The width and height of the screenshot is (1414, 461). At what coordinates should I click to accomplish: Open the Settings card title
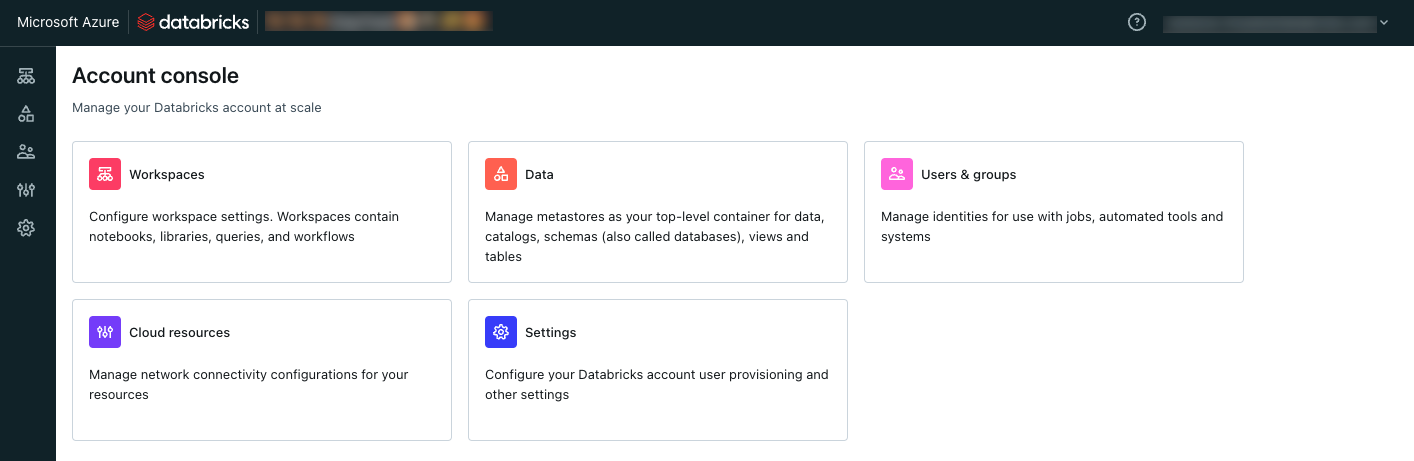tap(550, 333)
